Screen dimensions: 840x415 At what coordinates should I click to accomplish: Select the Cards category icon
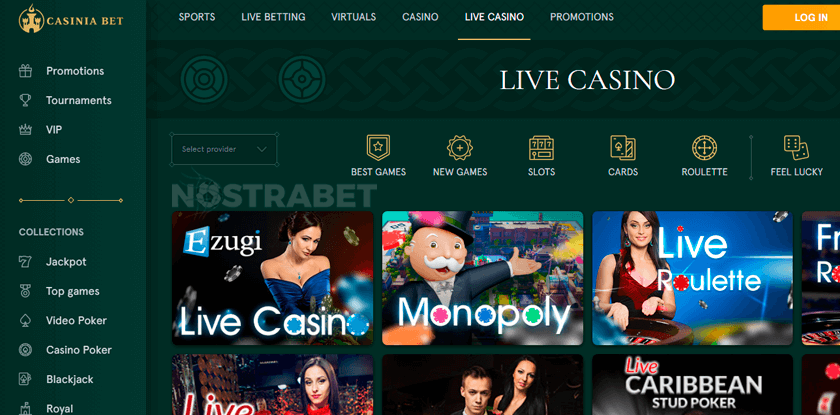pos(623,147)
